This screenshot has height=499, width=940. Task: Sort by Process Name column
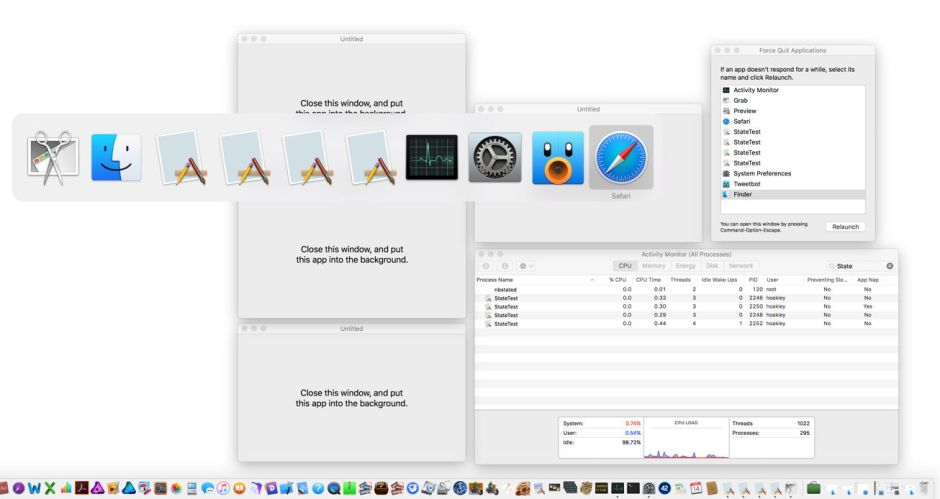pyautogui.click(x=536, y=280)
